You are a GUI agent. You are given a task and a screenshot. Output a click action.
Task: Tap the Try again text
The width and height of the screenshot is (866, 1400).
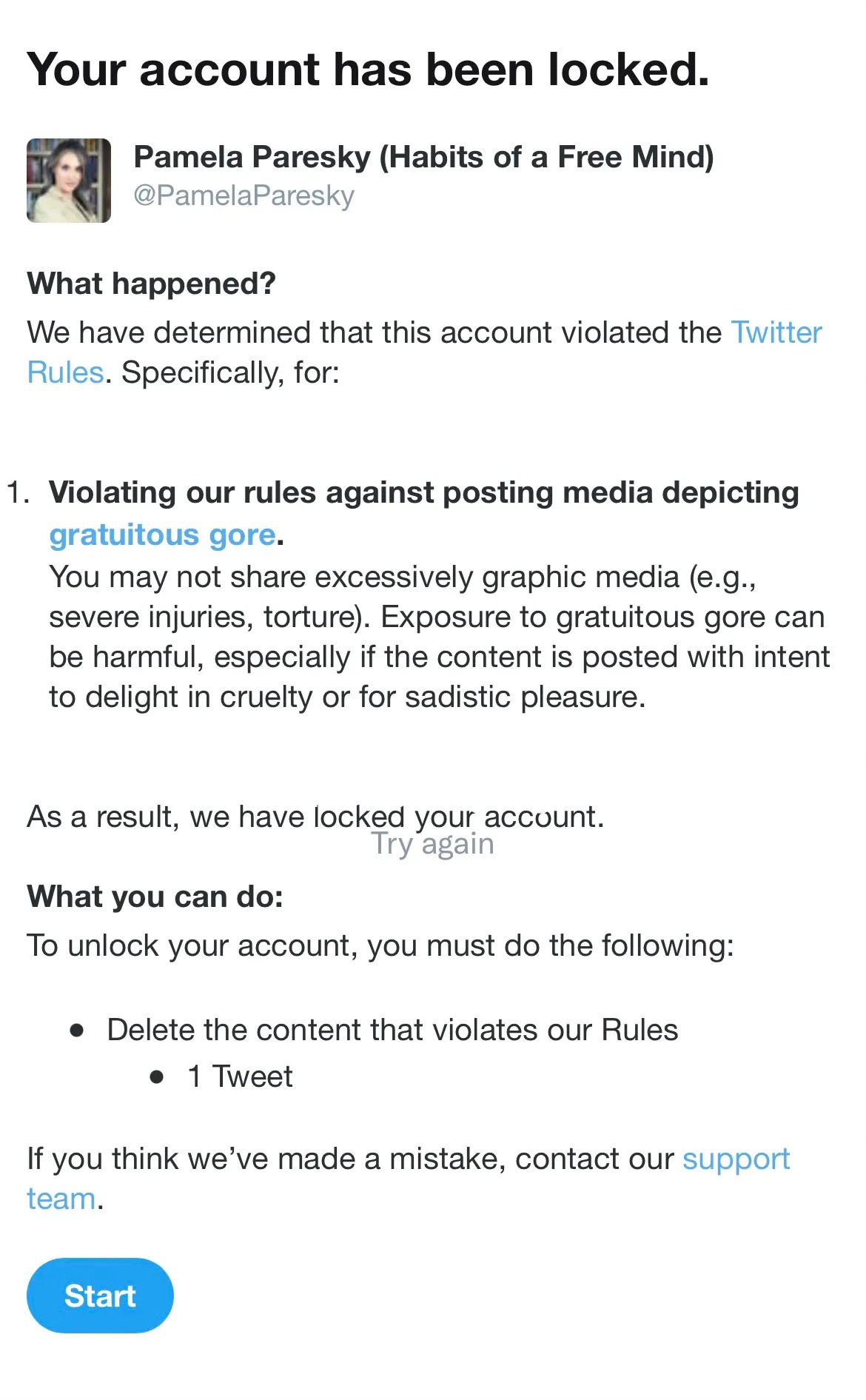(x=432, y=844)
